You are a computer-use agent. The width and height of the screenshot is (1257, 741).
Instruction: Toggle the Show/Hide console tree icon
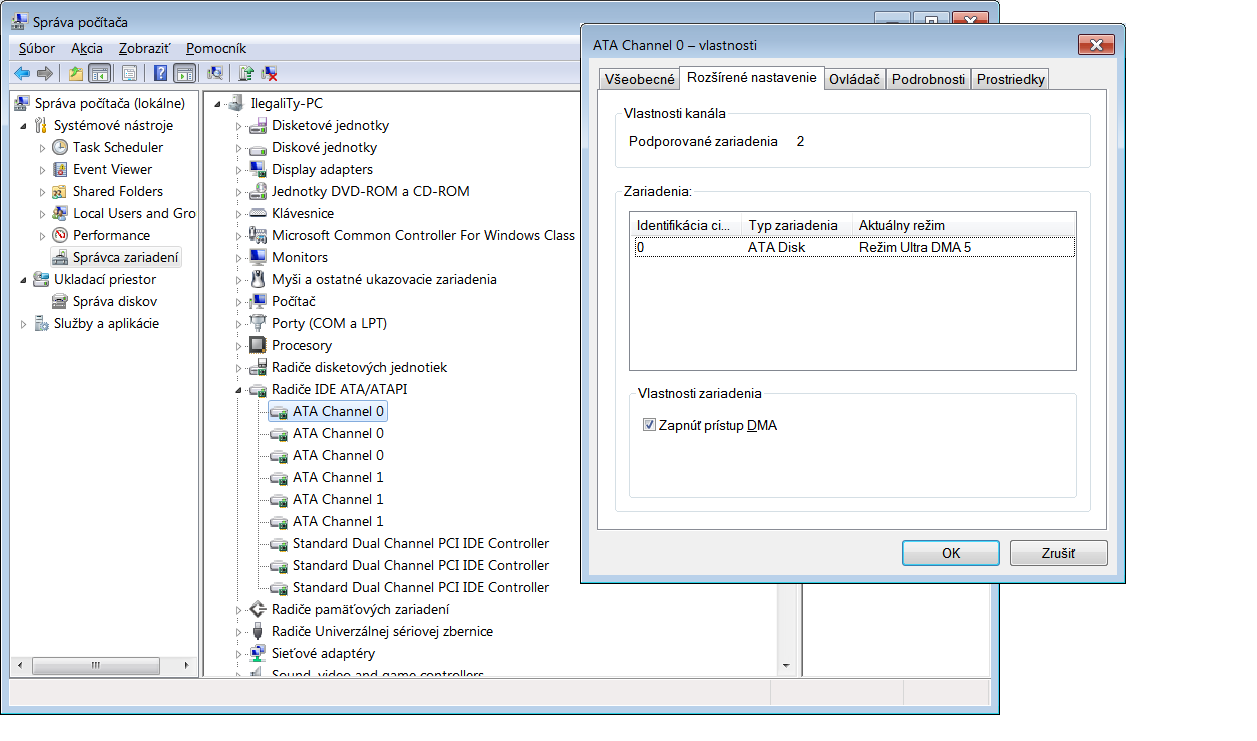(99, 73)
